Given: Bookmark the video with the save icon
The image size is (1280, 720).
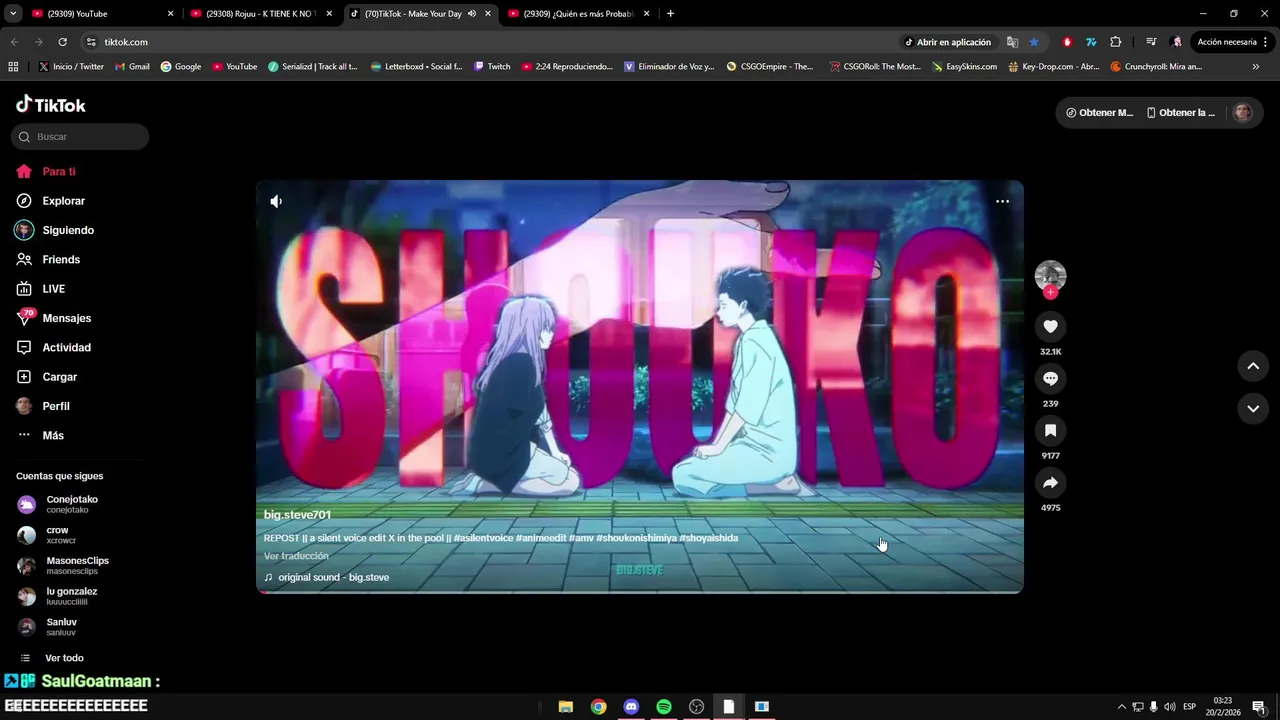Looking at the screenshot, I should 1050,431.
